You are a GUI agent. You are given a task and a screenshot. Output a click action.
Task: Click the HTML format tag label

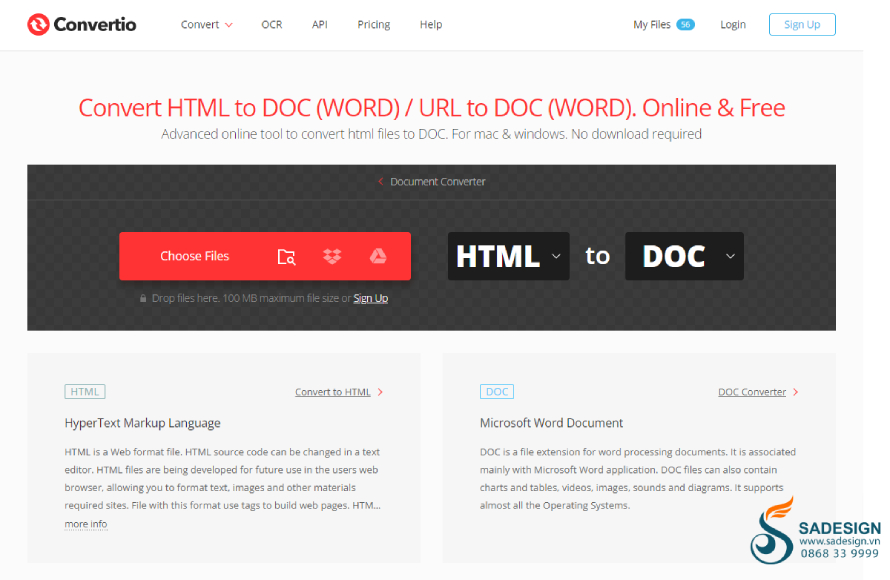coord(85,392)
